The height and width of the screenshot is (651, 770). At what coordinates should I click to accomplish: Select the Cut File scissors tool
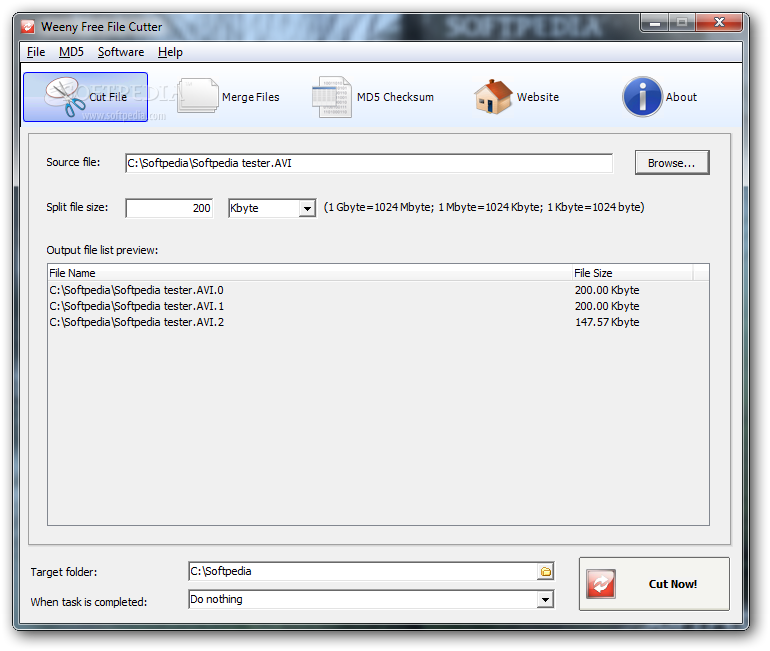click(85, 97)
